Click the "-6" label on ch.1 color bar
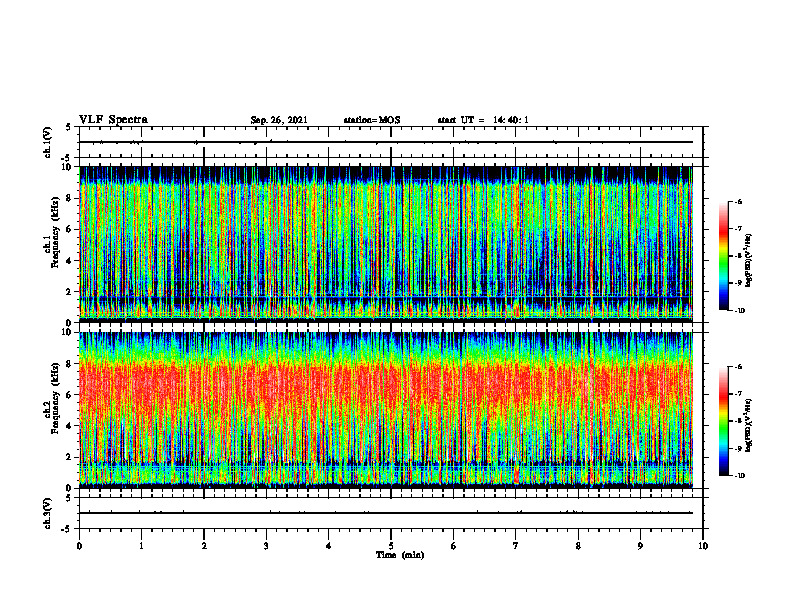Image resolution: width=792 pixels, height=612 pixels. tap(738, 202)
